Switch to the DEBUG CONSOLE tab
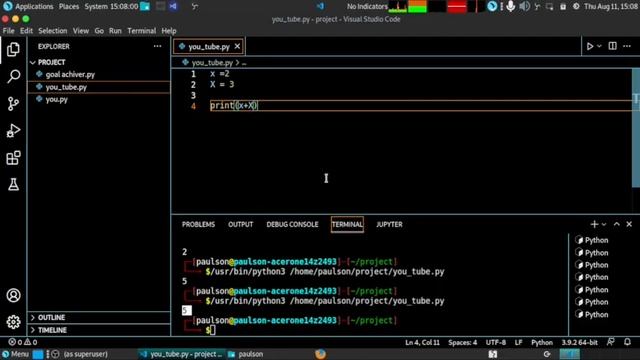The width and height of the screenshot is (640, 360). (292, 224)
